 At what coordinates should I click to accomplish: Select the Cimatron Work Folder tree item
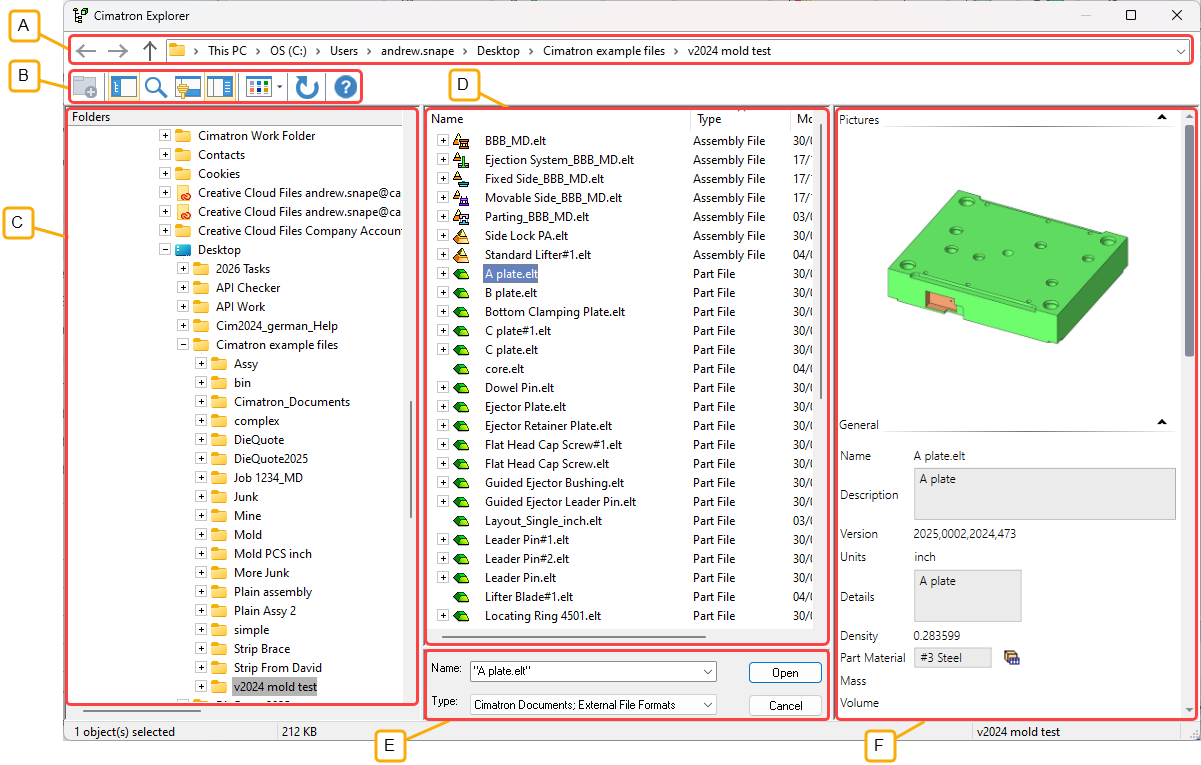coord(256,136)
